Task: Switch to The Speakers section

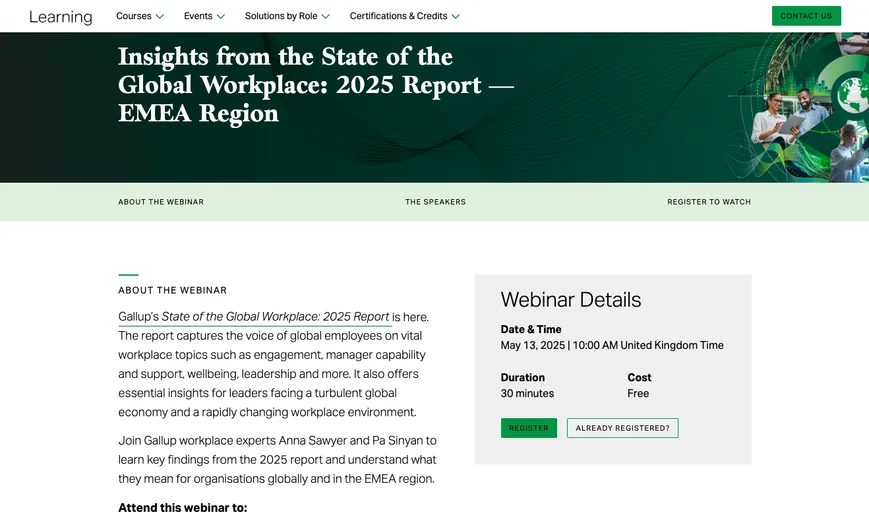Action: pyautogui.click(x=435, y=202)
